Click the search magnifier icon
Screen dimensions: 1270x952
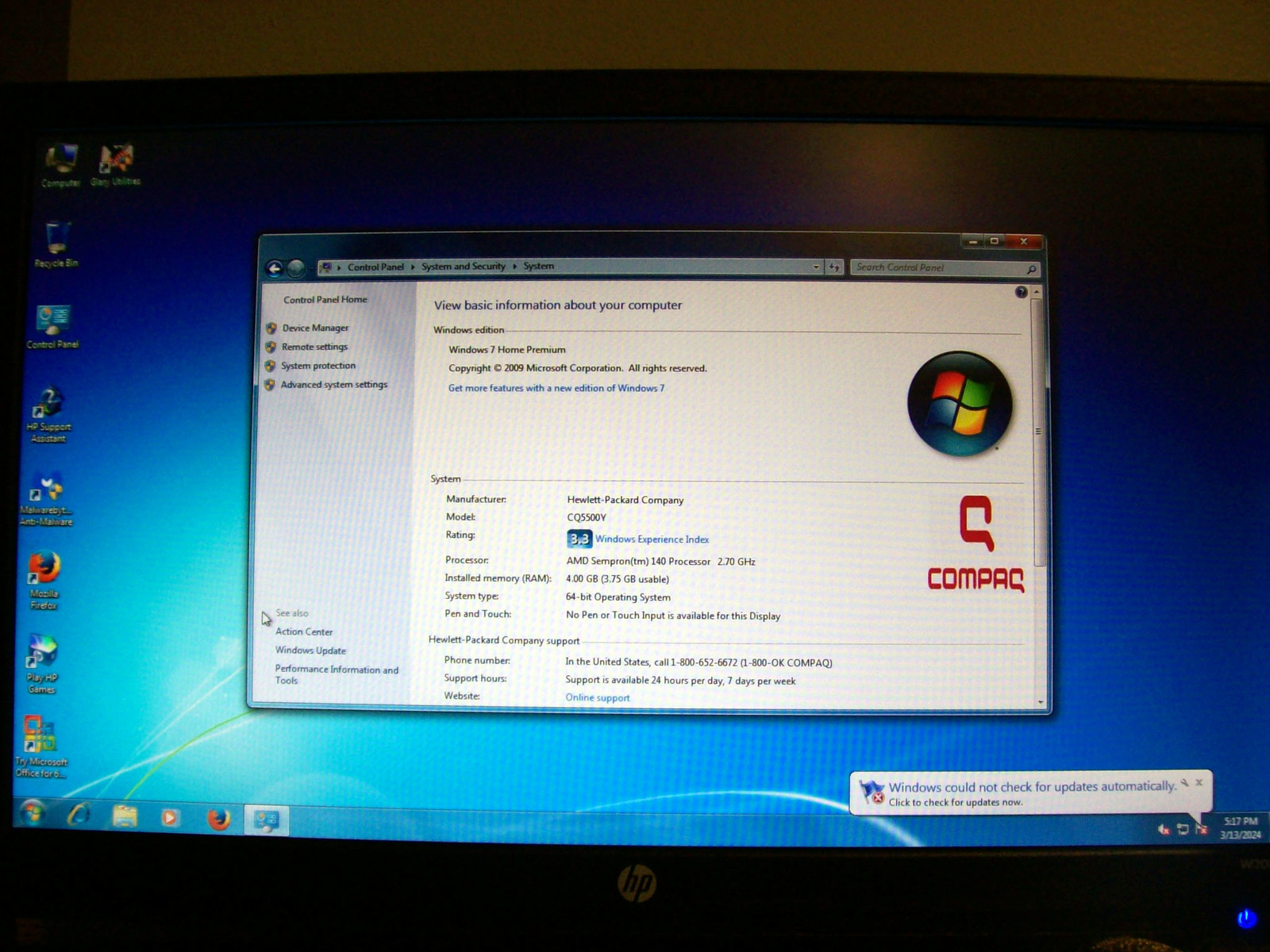1031,269
